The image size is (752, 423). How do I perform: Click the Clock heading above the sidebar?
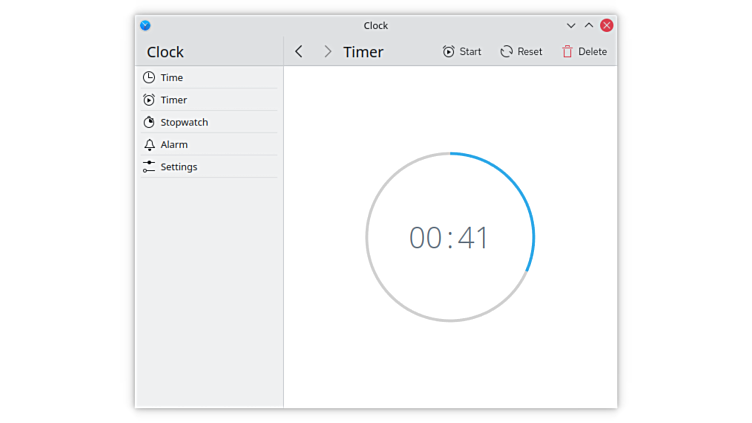pos(166,52)
